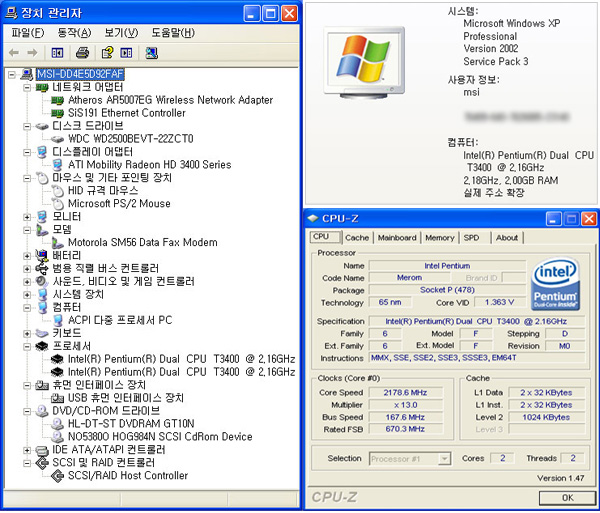Select the SCSI 및 RAID 컨트롤러 row
600x513 pixels.
(104, 463)
